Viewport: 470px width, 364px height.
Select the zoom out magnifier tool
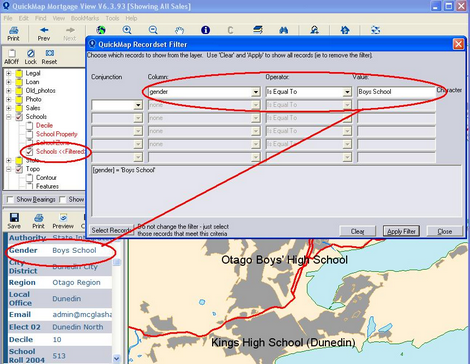[x=153, y=30]
